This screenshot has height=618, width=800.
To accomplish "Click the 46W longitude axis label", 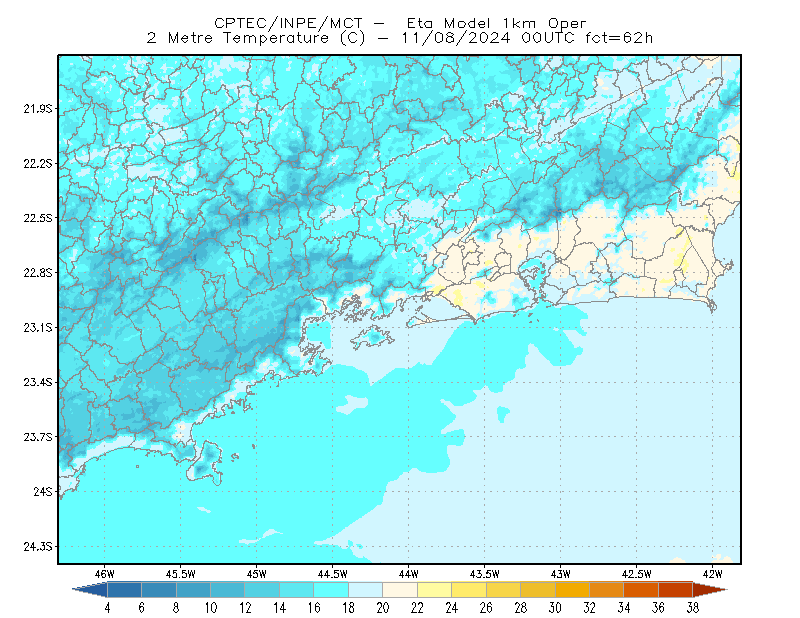I will 105,574.
